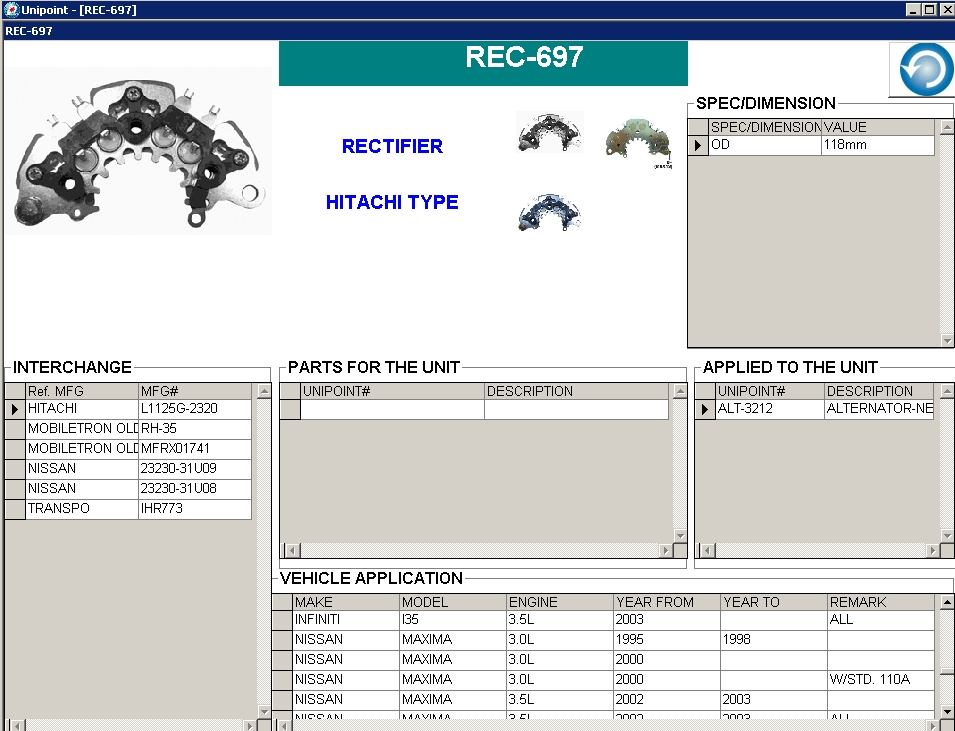
Task: Select the TRANSPO IHR773 interchange row
Action: [82, 509]
